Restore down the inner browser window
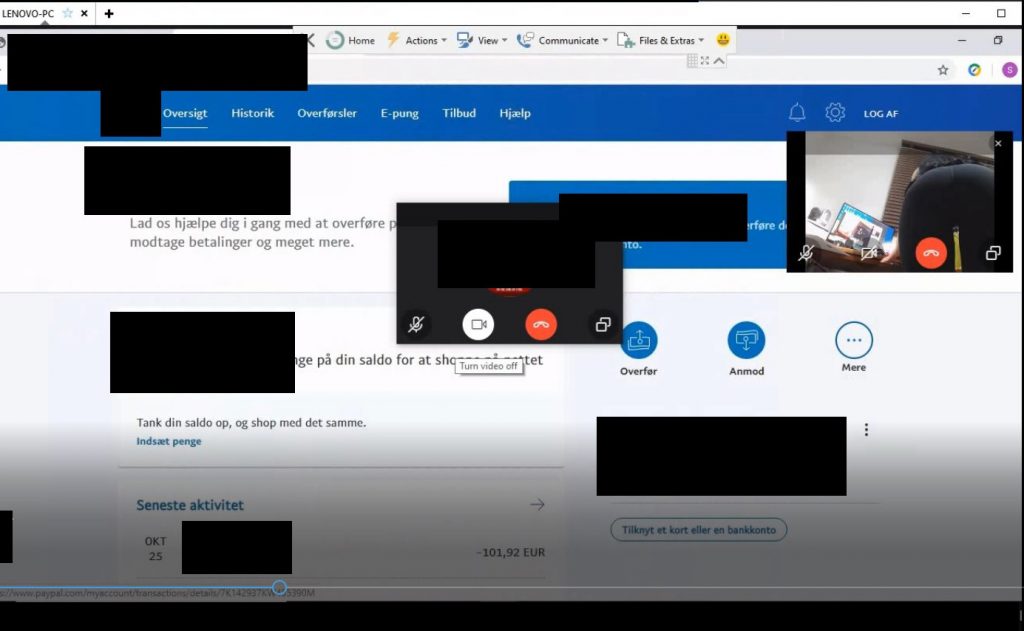 tap(998, 40)
